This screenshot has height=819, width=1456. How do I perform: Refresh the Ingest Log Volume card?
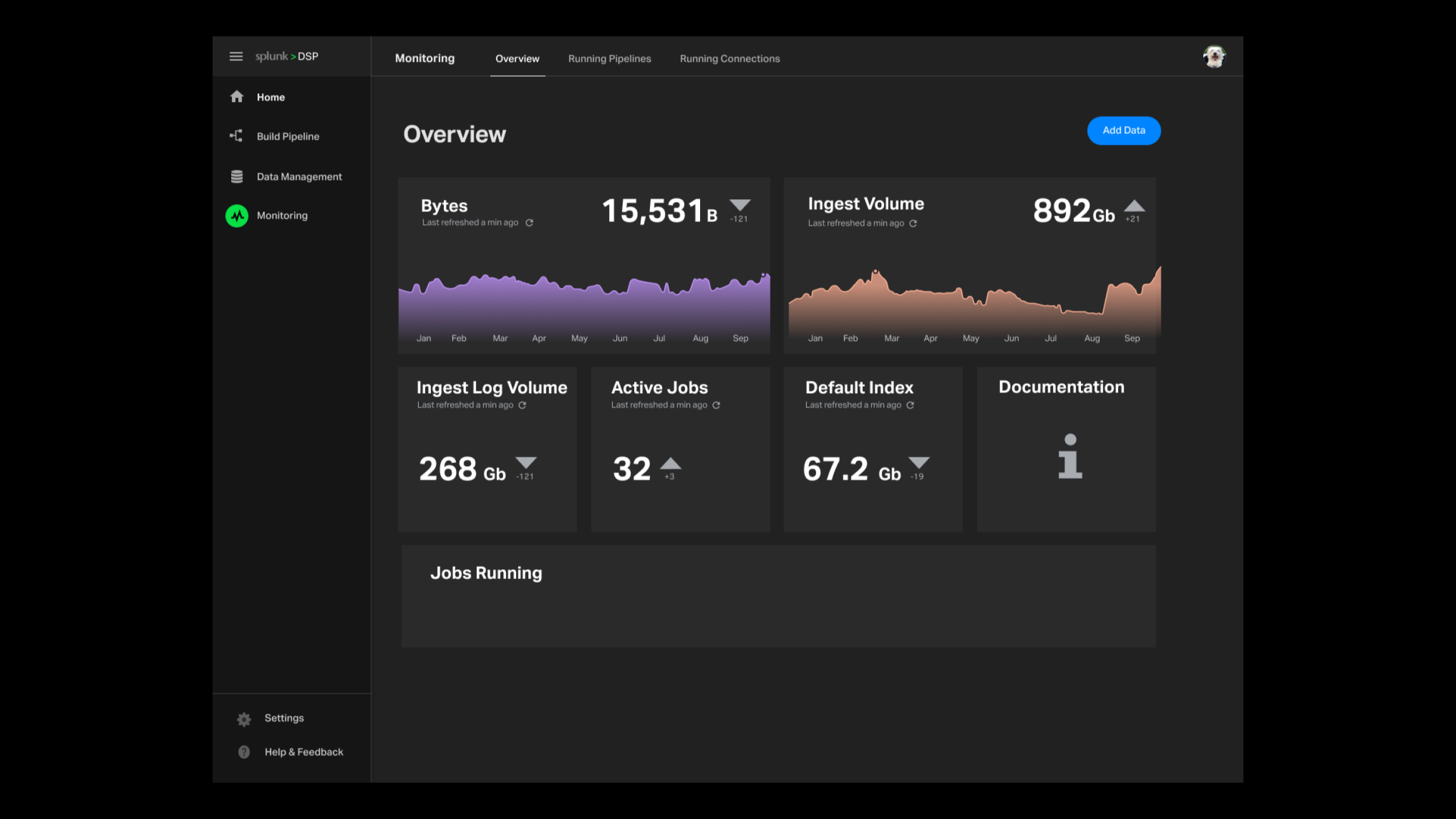522,405
